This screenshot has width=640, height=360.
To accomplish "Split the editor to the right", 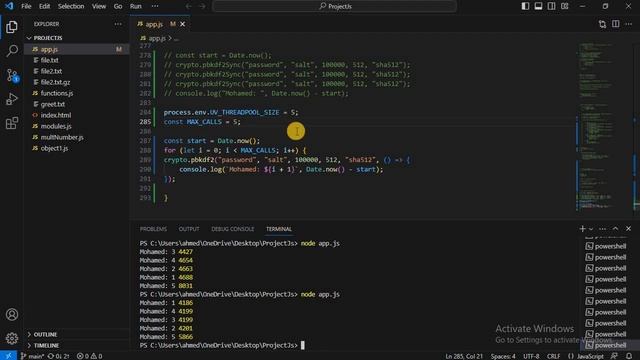I will click(x=616, y=24).
